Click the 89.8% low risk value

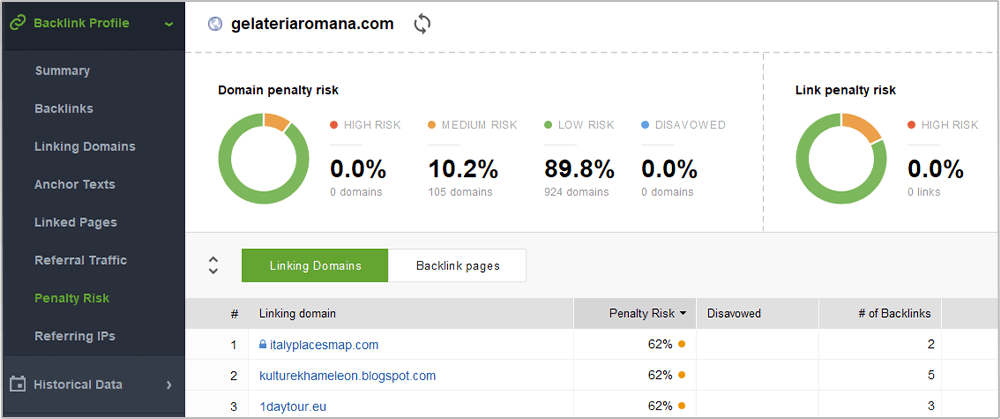579,169
